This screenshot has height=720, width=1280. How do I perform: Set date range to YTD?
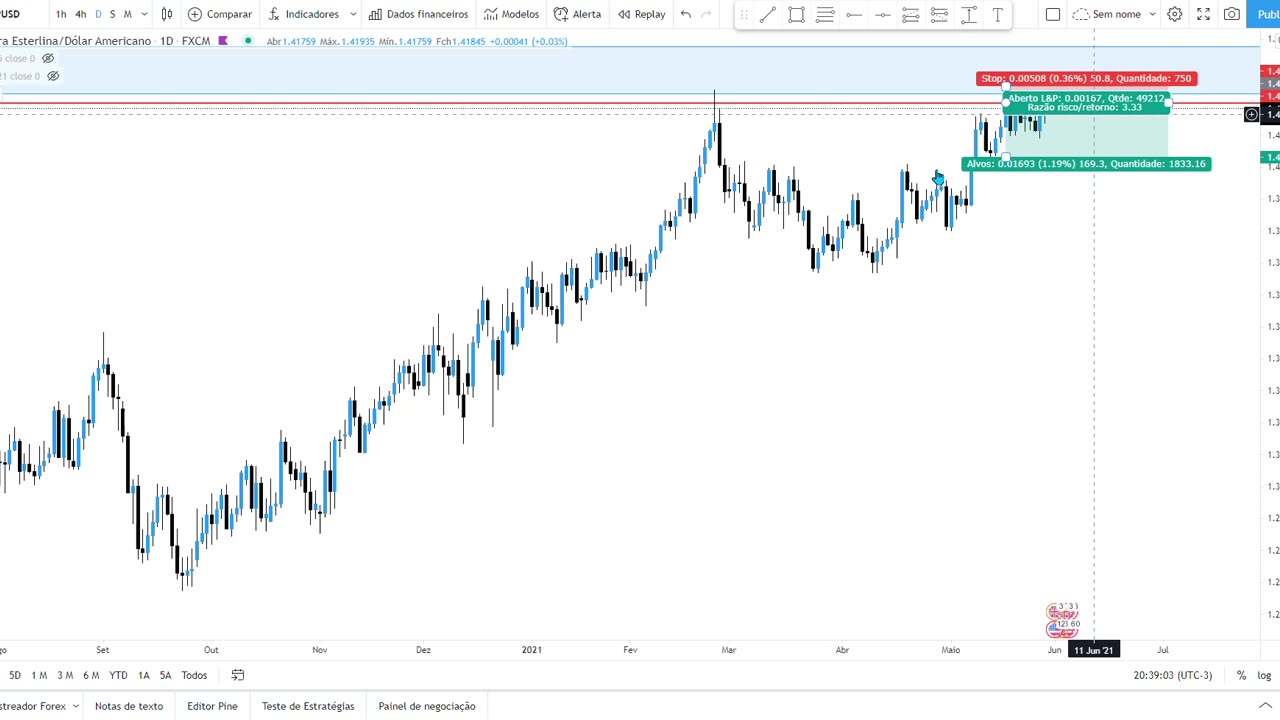pos(118,675)
